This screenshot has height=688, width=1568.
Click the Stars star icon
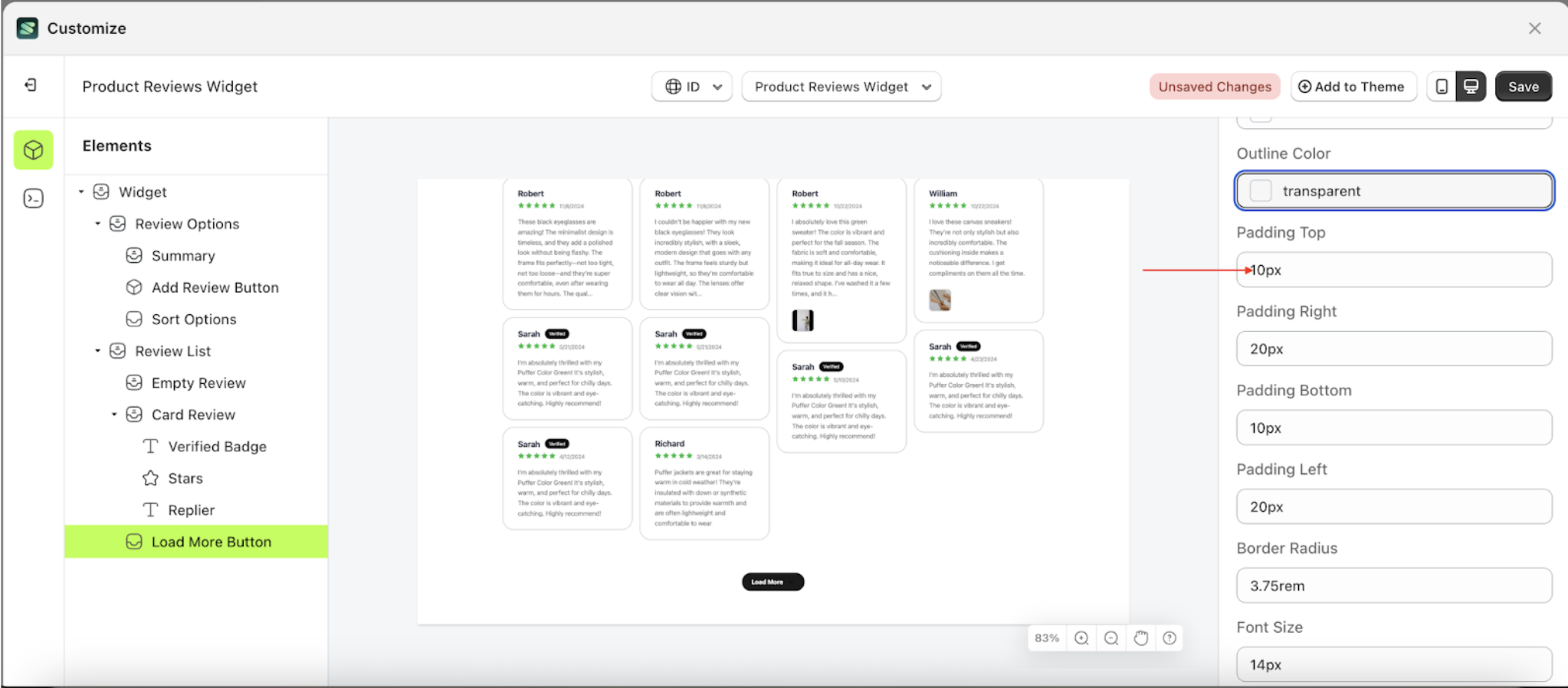(150, 478)
